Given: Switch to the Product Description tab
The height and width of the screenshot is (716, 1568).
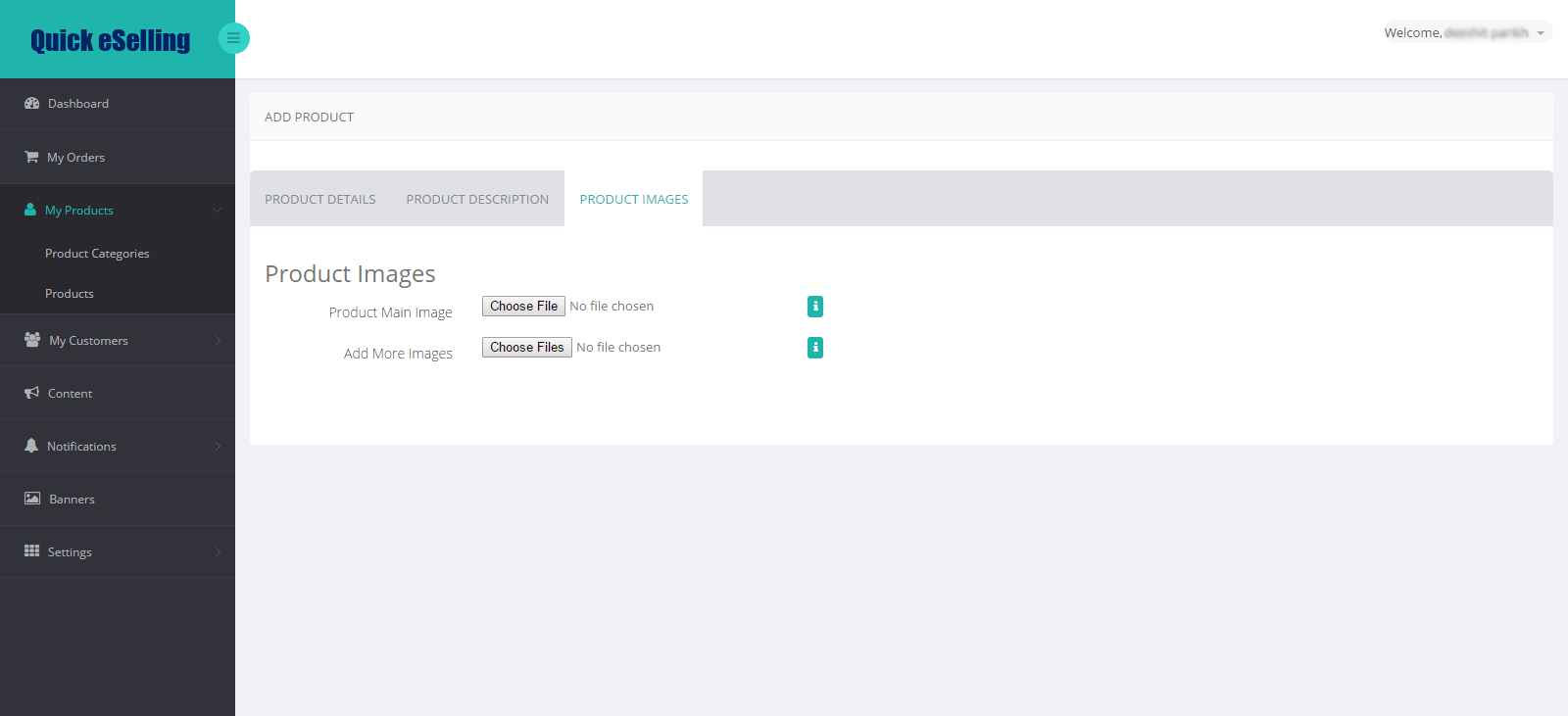Looking at the screenshot, I should (477, 199).
